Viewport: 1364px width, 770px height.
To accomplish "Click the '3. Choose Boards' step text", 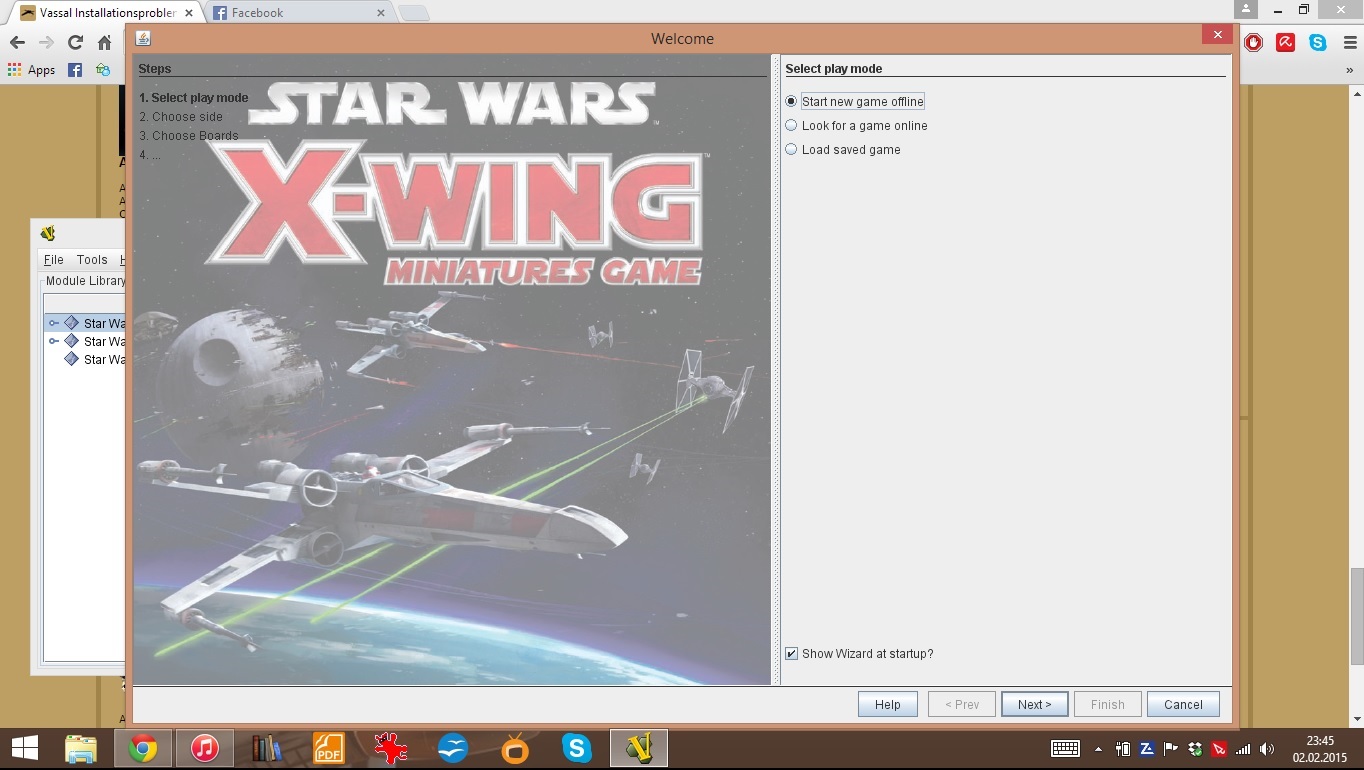I will coord(189,136).
